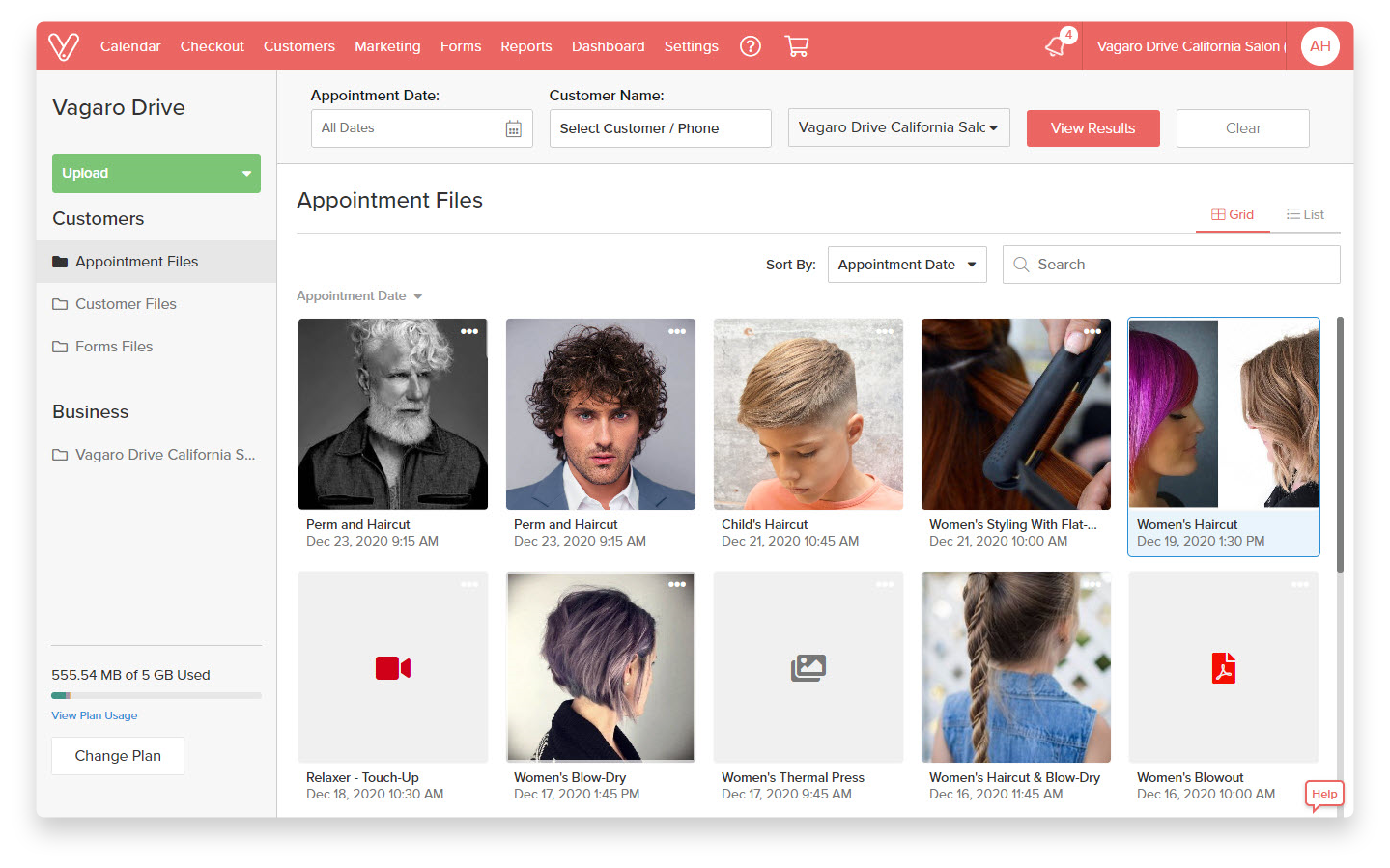Play the Relaxer - Touch-Up video file
Screen dimensions: 1390x868
[x=393, y=667]
